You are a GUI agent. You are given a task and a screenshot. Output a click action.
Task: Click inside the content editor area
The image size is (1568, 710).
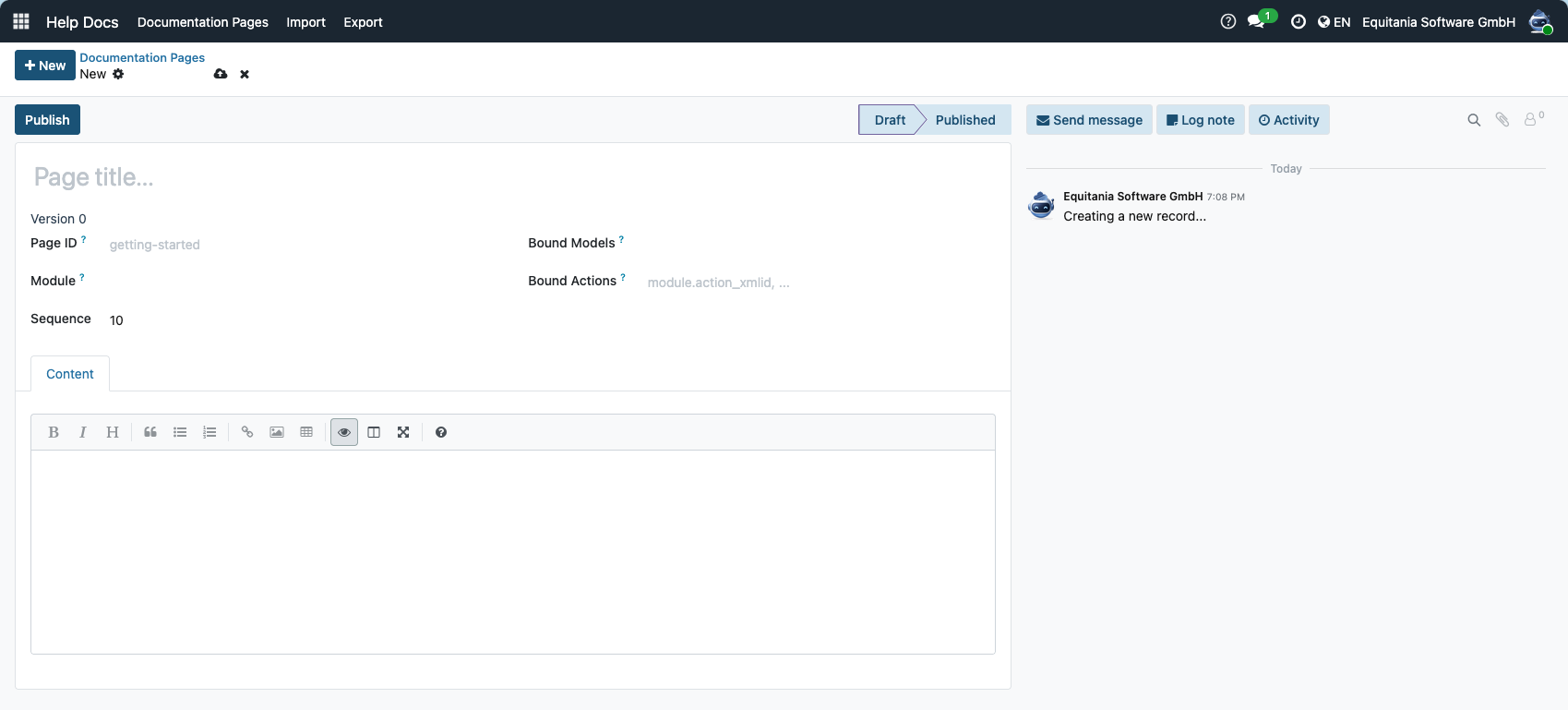(x=513, y=552)
